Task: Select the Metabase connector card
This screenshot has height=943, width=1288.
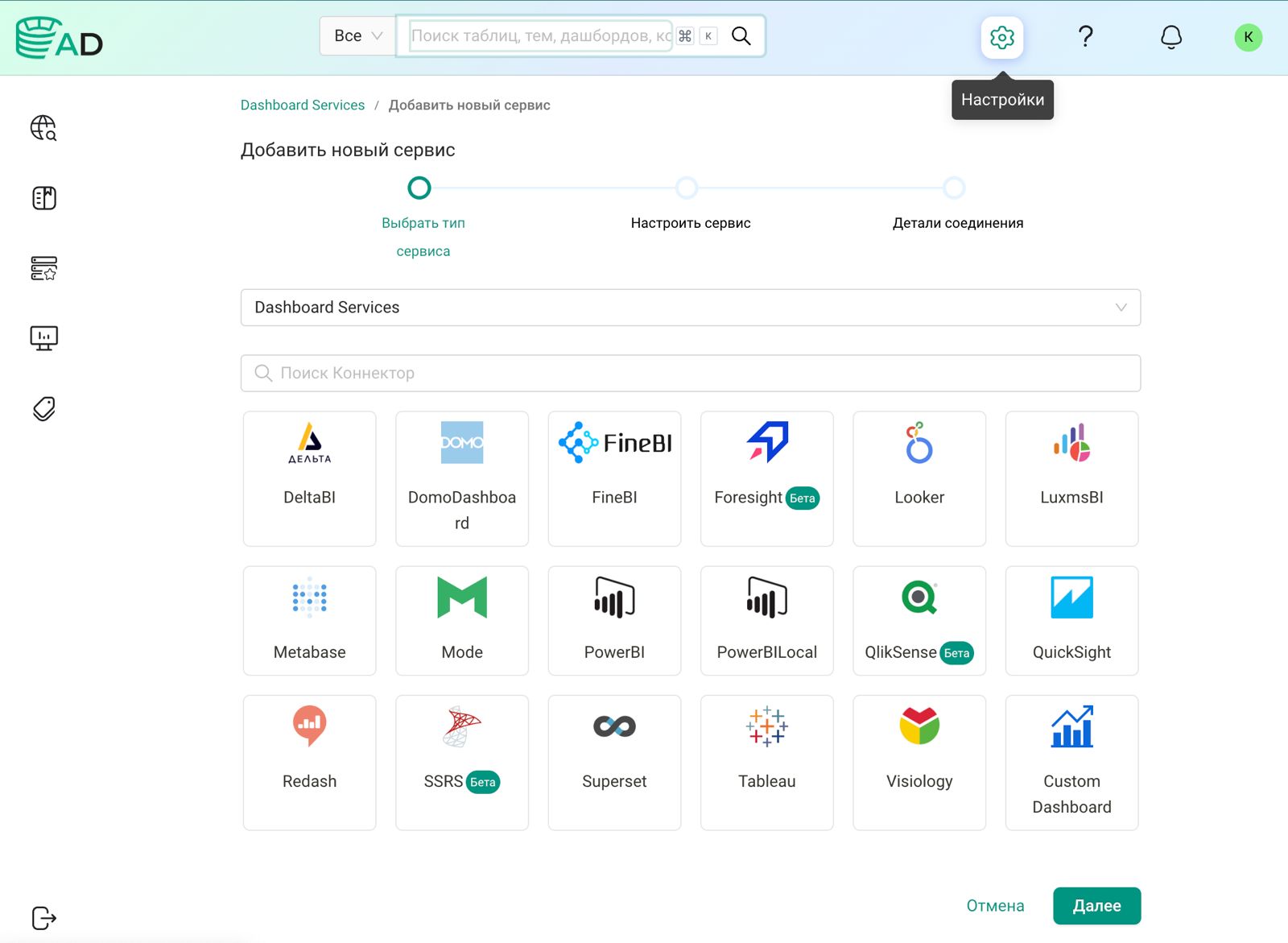Action: 309,620
